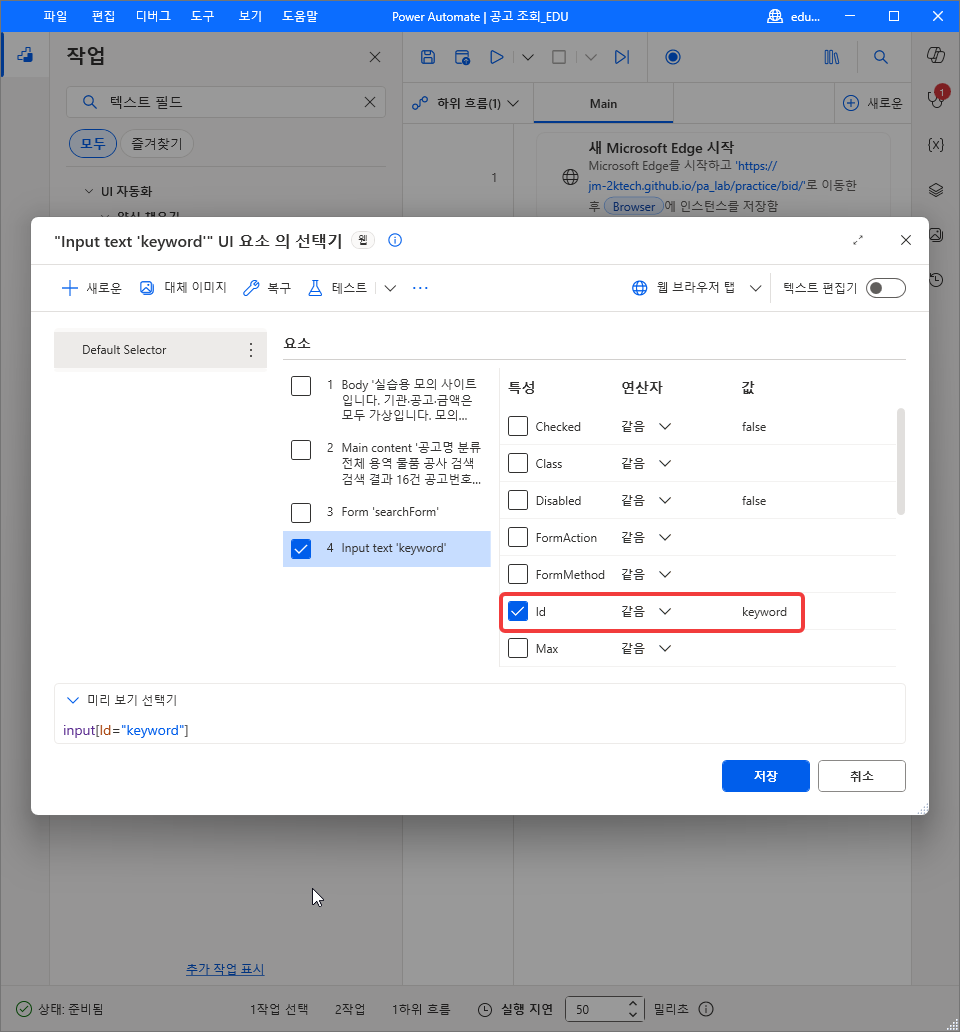This screenshot has width=960, height=1032.
Task: Open Default Selector three-dot menu
Action: (251, 349)
